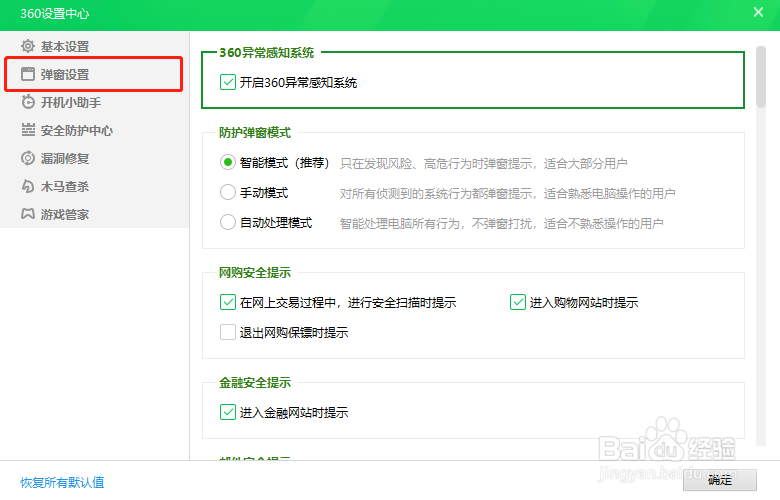The width and height of the screenshot is (780, 500).
Task: Click the vertical scrollbar thumb
Action: point(761,77)
